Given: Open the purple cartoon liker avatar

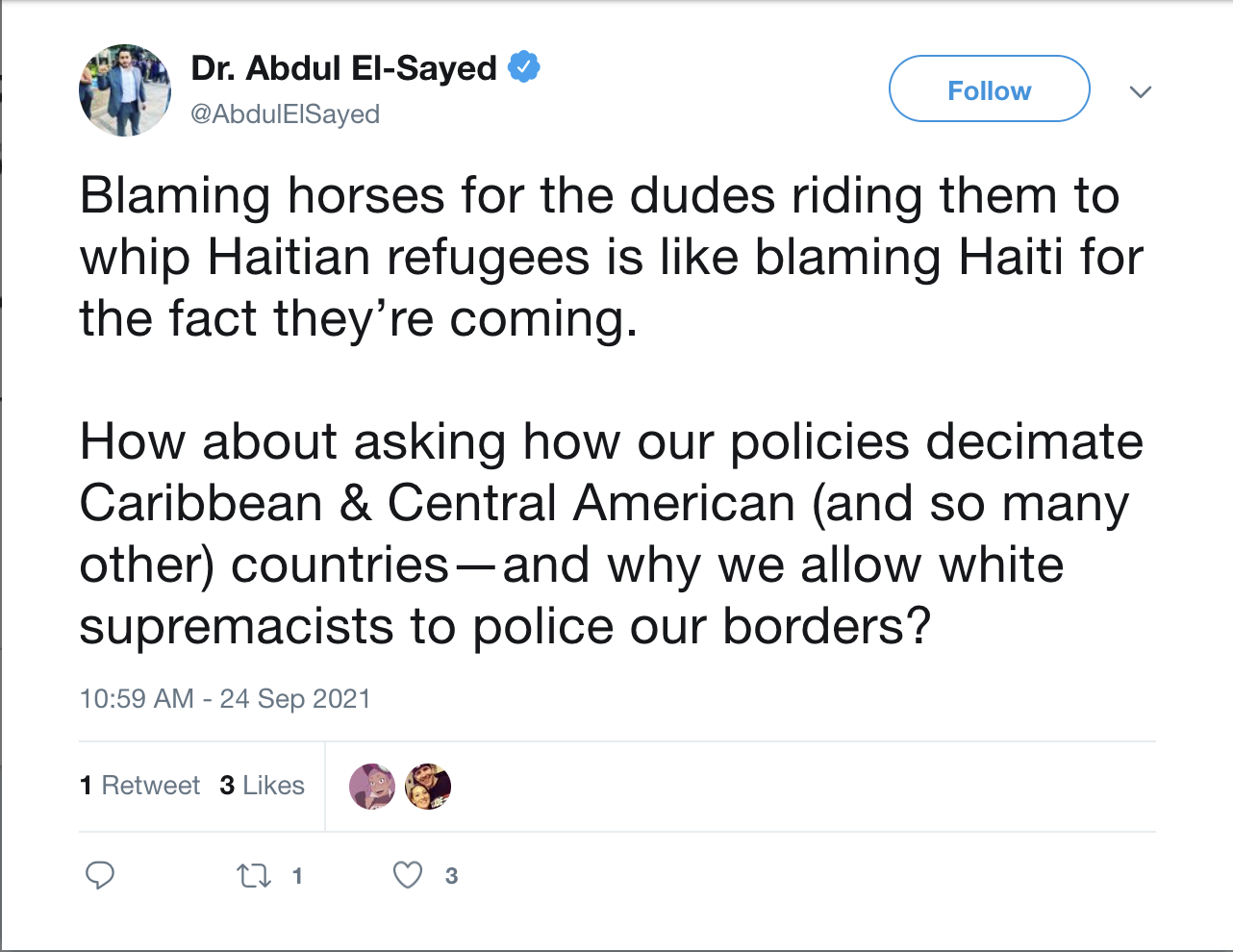Looking at the screenshot, I should coord(372,787).
